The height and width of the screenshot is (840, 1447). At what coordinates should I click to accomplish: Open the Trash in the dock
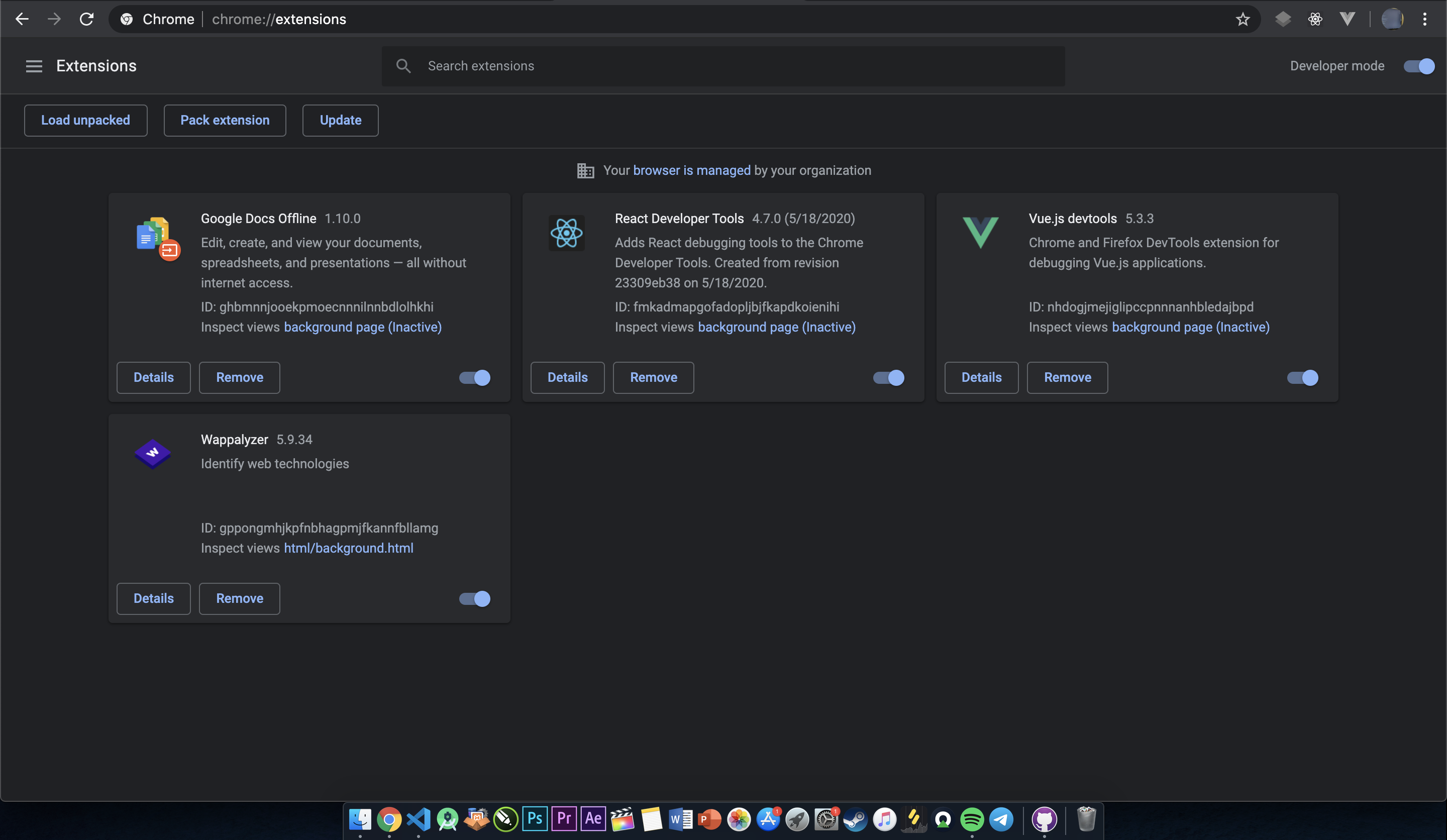pos(1086,819)
